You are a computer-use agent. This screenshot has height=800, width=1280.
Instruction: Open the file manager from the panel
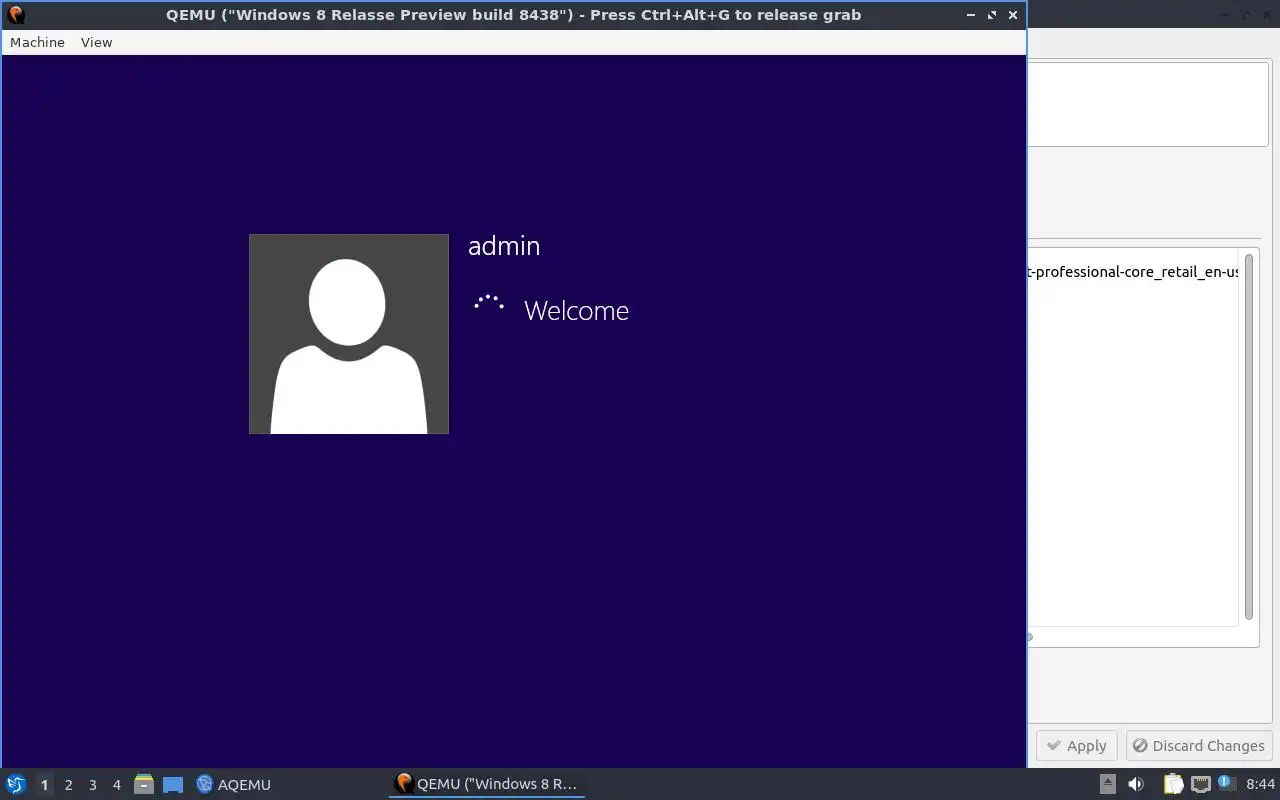[x=144, y=784]
